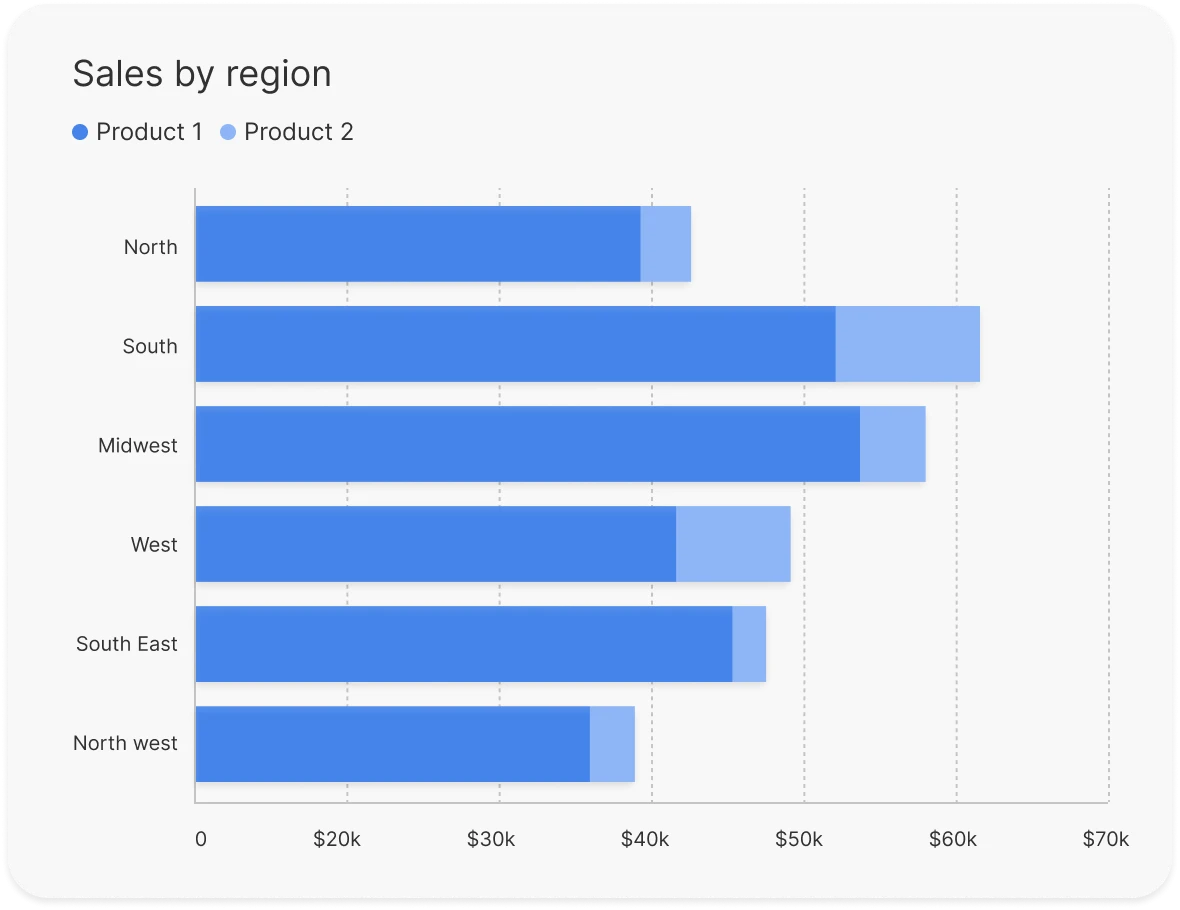Select the Midwest Product 2 bar segment
The image size is (1180, 910).
(892, 444)
